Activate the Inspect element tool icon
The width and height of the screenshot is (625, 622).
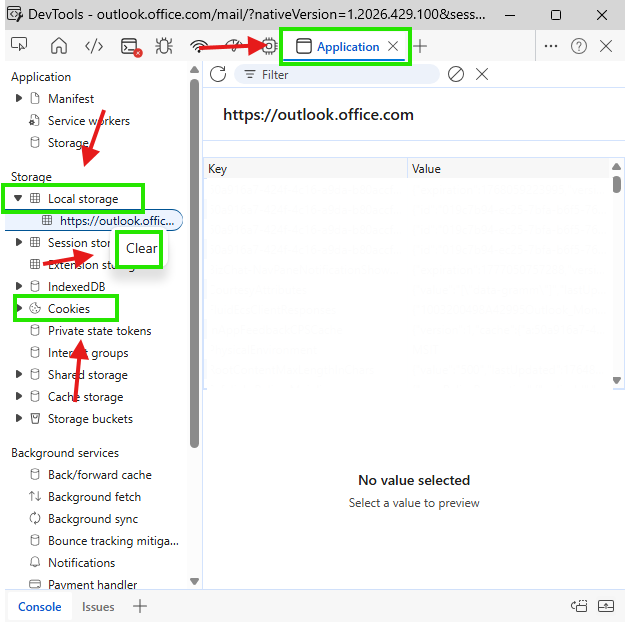point(19,45)
